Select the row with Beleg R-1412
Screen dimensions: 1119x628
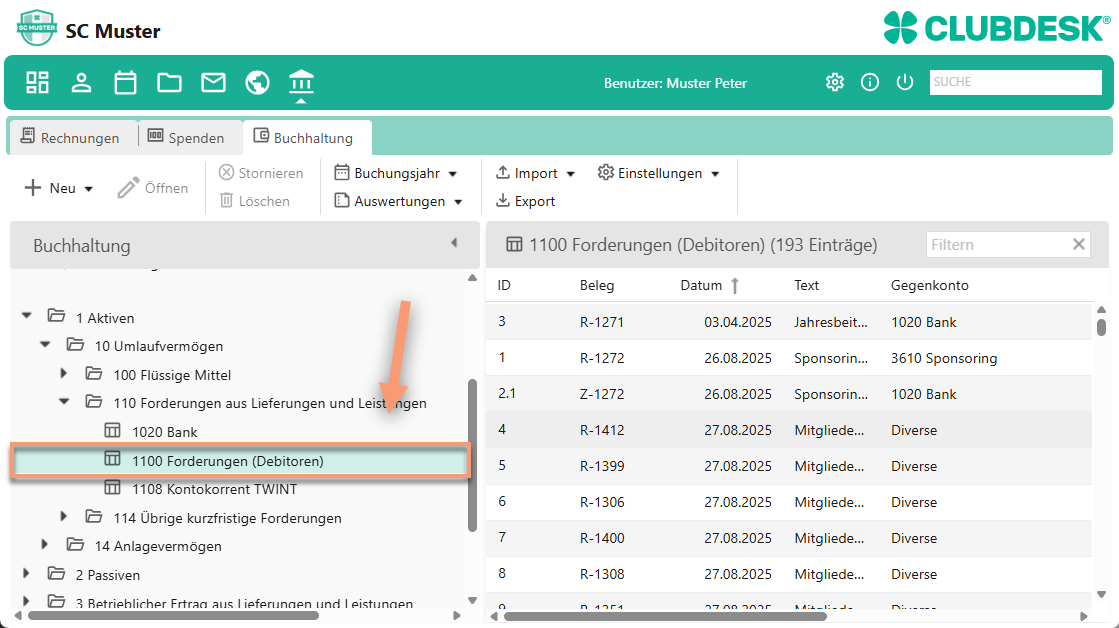click(x=789, y=430)
